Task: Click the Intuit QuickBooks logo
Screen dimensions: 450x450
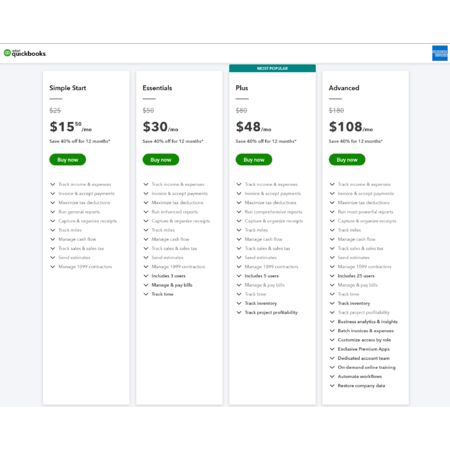Action: pos(25,53)
